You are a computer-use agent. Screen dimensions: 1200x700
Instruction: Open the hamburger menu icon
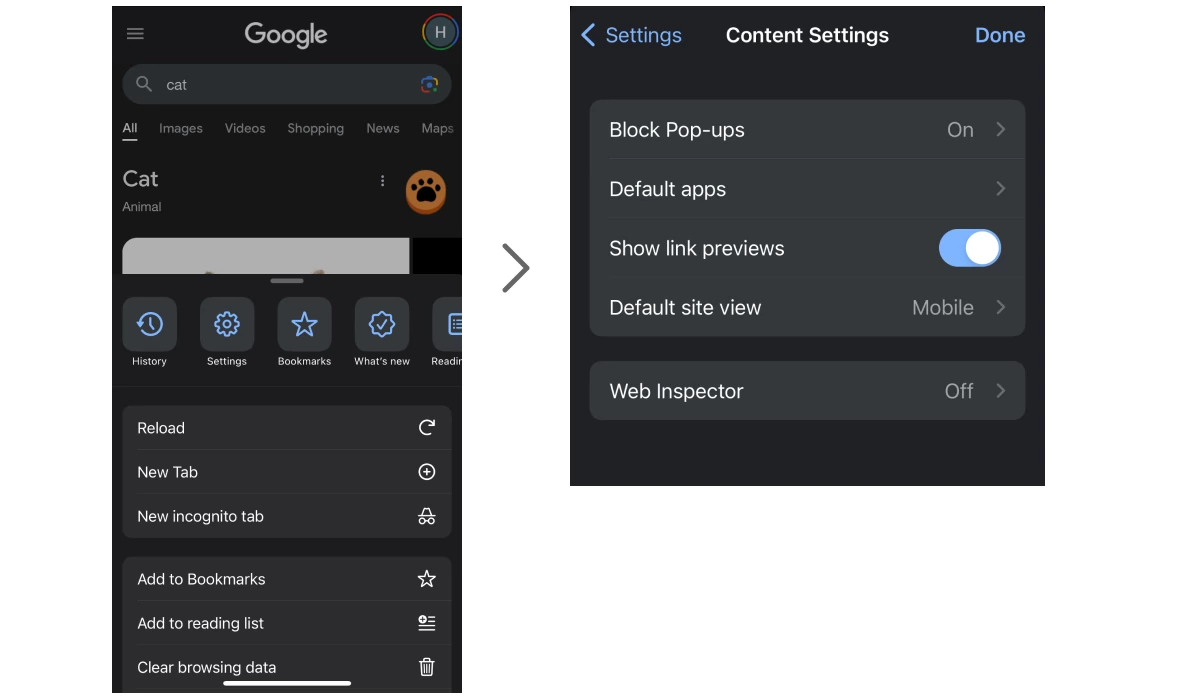(x=135, y=33)
